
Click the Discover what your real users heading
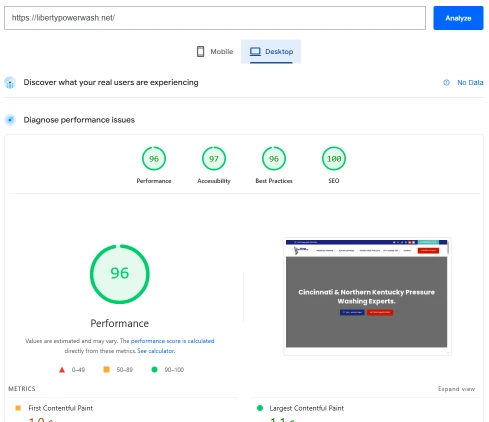pos(111,83)
